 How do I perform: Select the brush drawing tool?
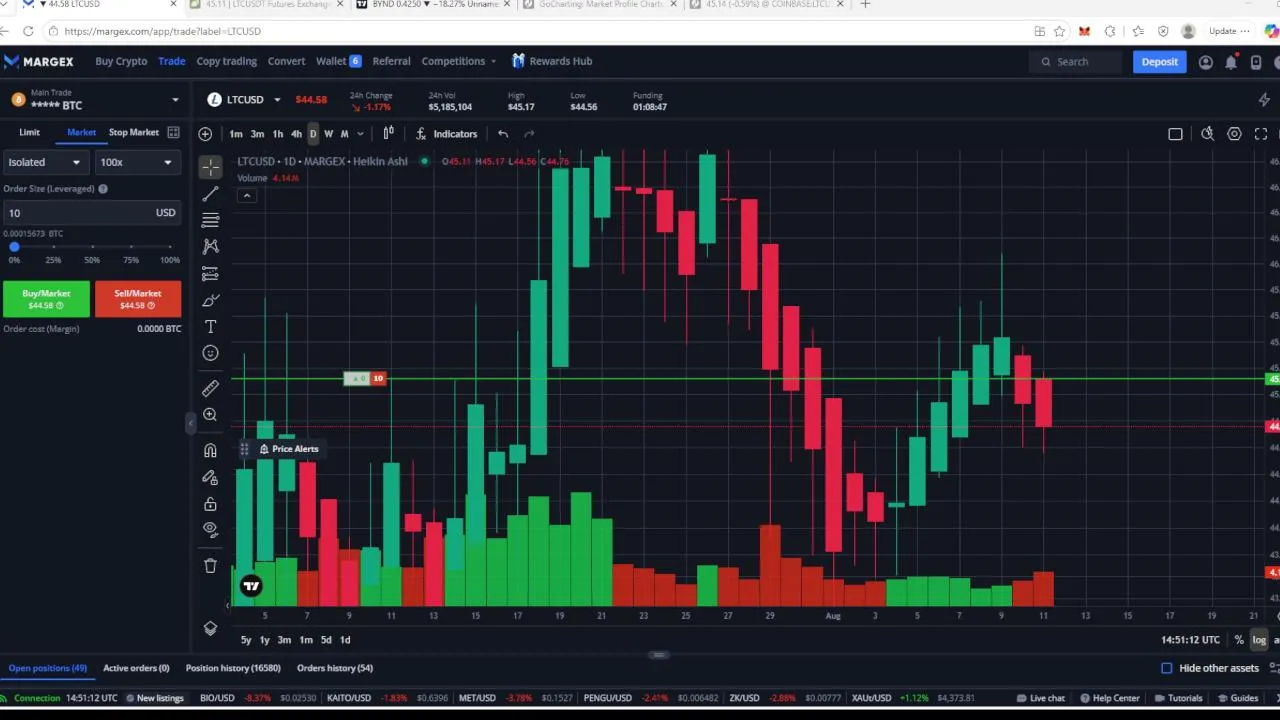click(210, 300)
